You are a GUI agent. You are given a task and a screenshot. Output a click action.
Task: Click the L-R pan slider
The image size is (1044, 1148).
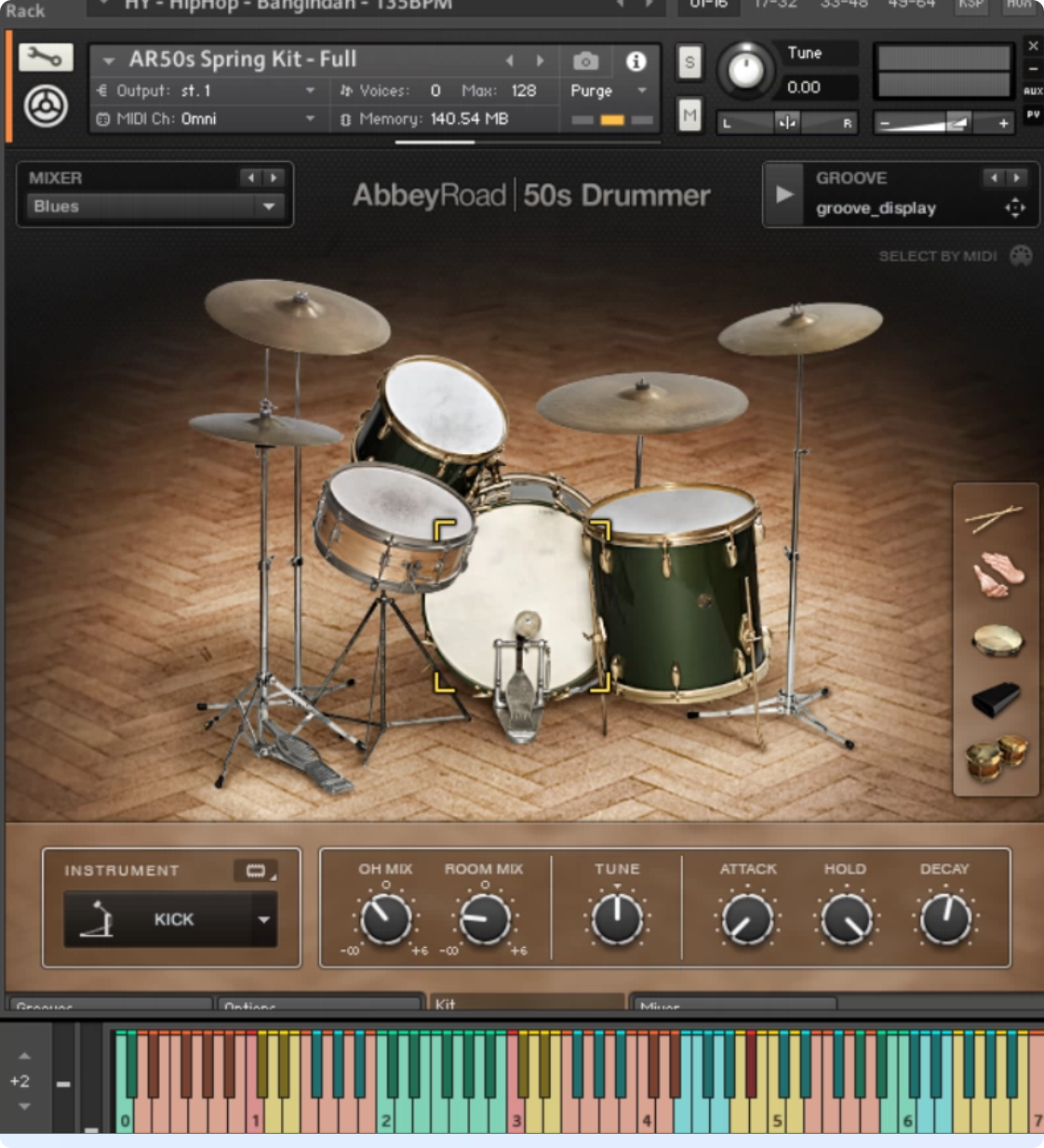(787, 123)
